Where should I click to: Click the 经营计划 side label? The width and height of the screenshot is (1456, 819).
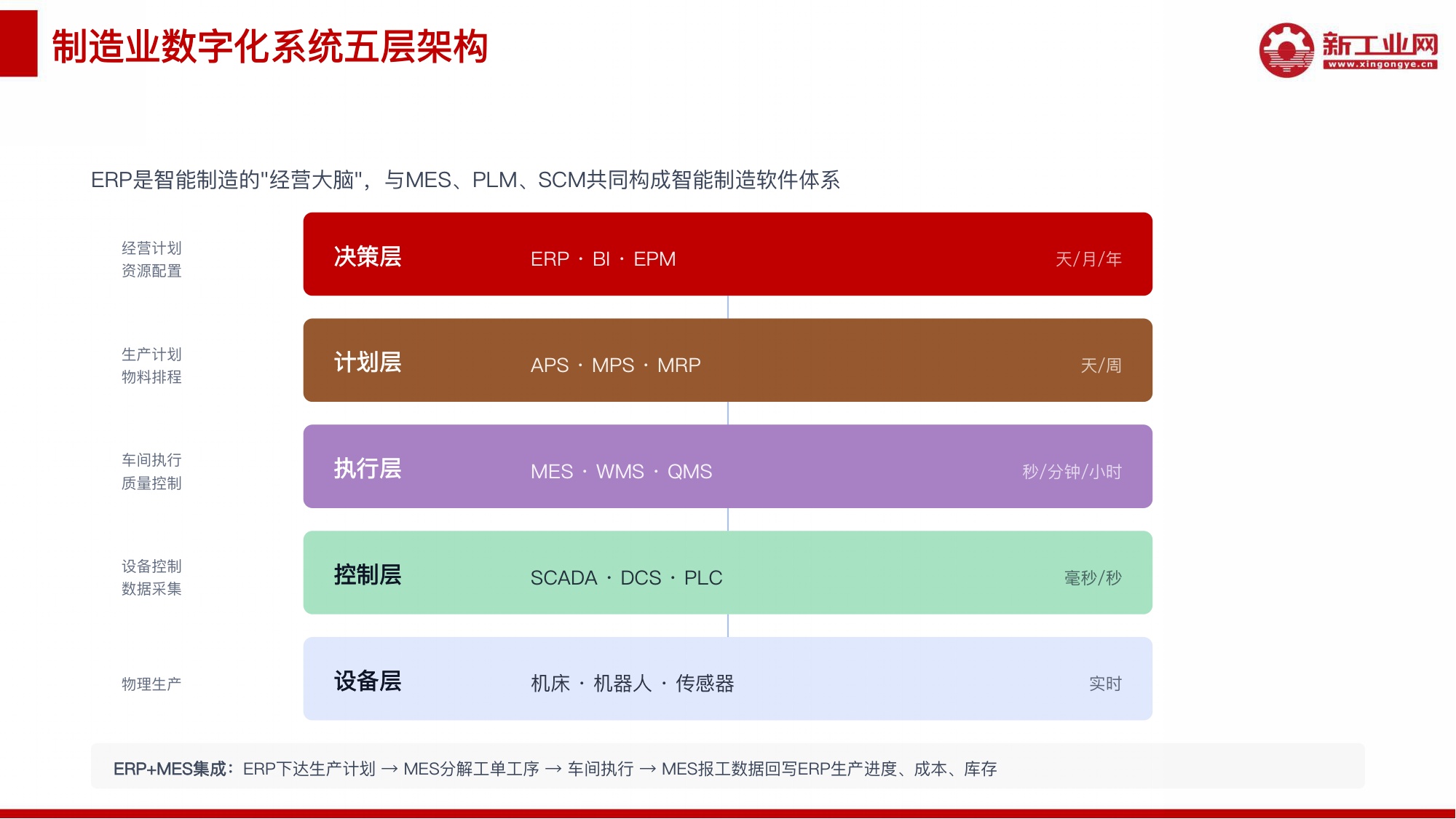(x=151, y=248)
